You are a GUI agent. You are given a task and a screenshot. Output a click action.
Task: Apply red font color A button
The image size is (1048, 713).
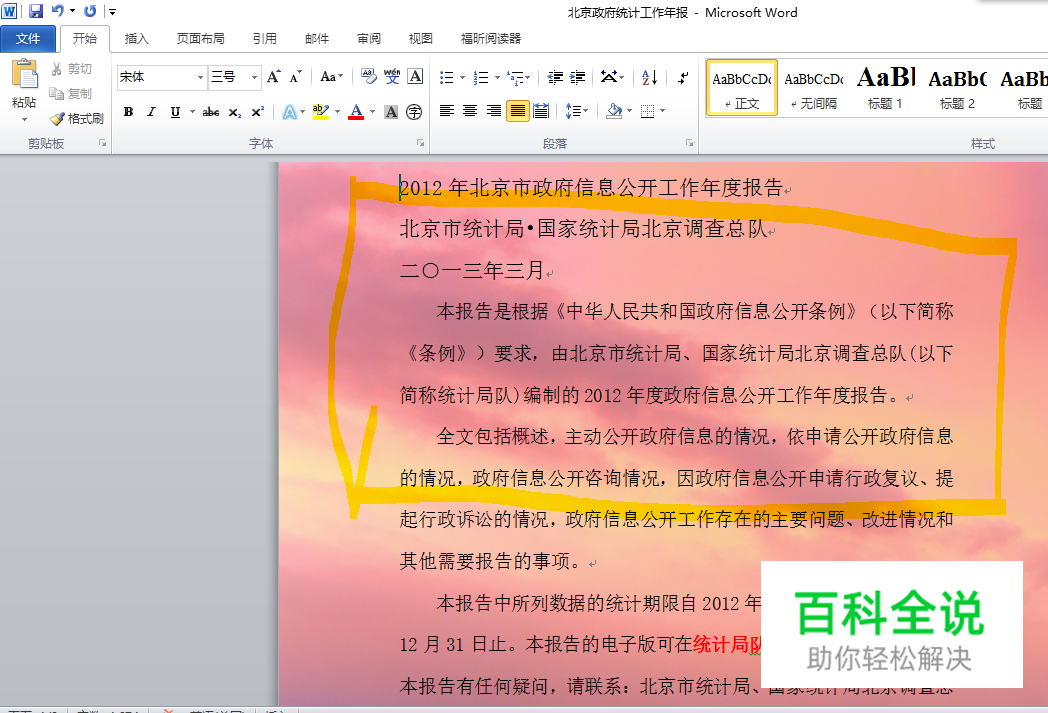(x=356, y=112)
